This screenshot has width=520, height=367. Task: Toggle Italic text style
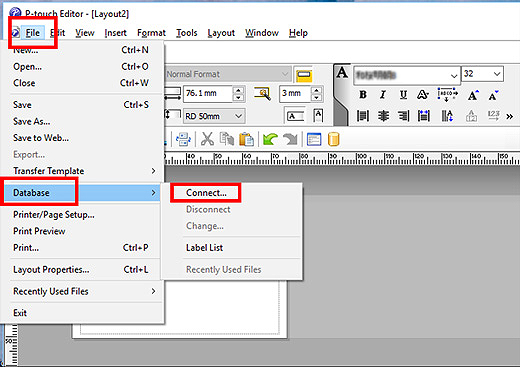[383, 95]
